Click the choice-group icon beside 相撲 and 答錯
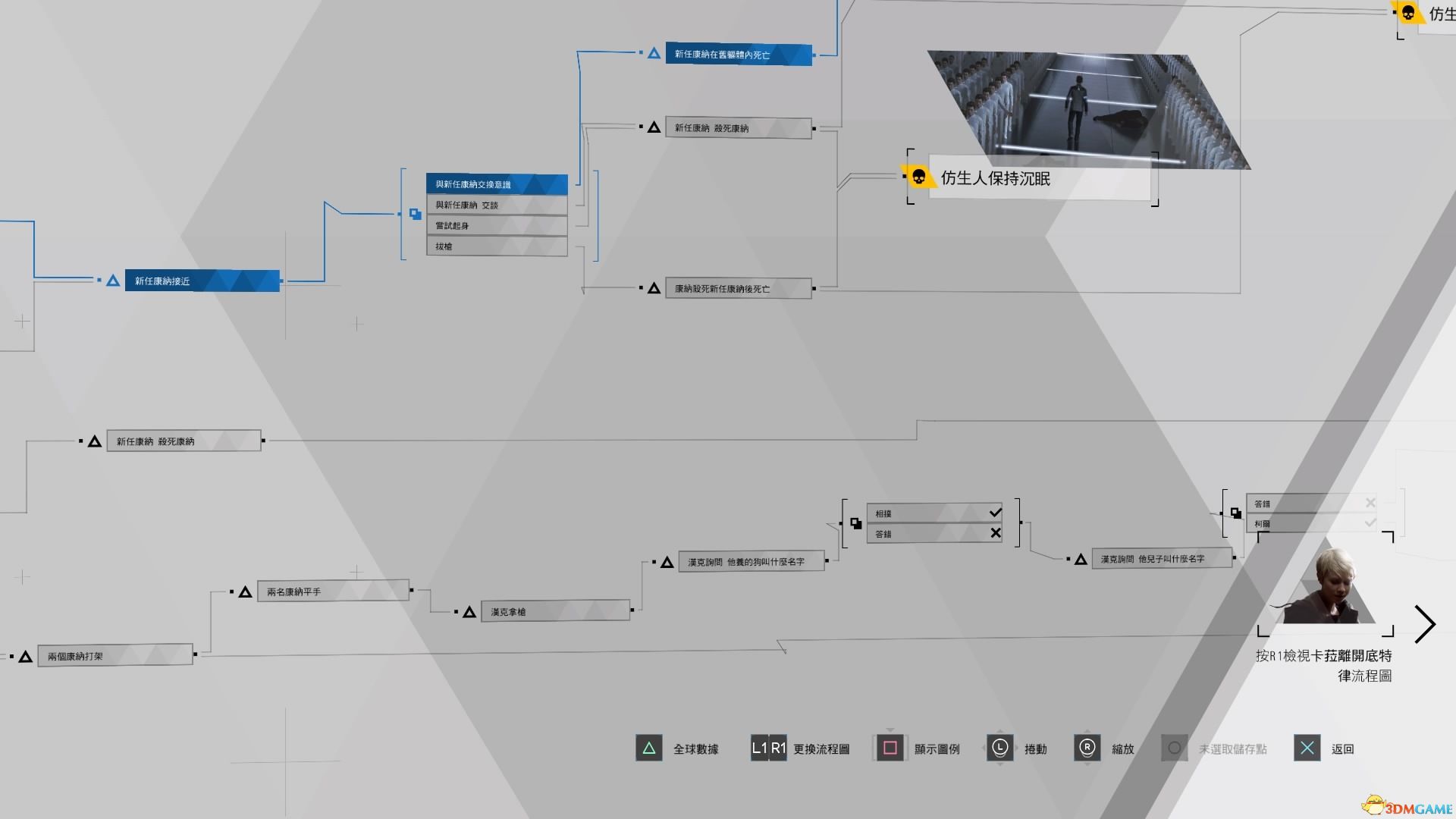This screenshot has width=1456, height=819. pos(856,523)
